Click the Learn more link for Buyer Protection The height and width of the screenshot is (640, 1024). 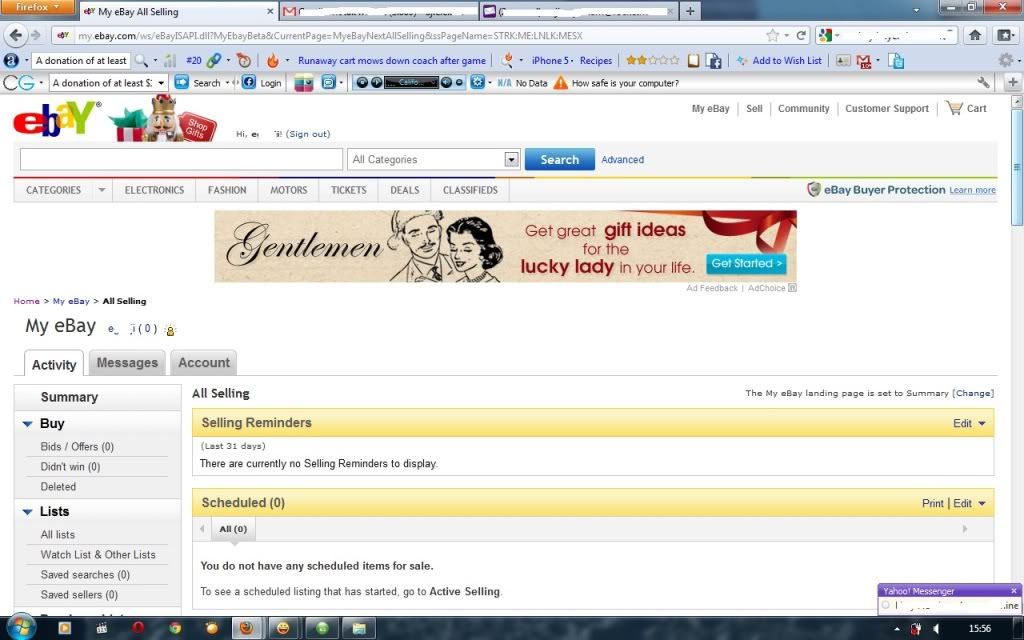coord(972,190)
